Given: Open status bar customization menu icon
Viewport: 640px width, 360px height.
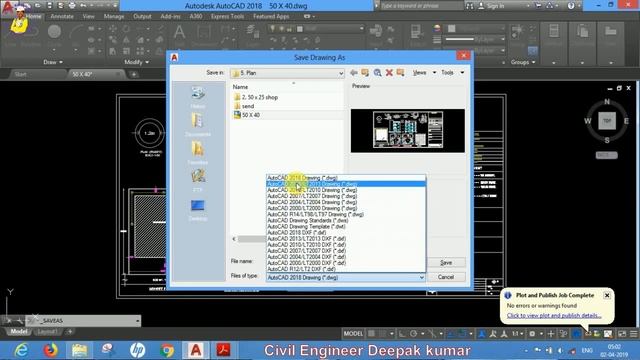Looking at the screenshot, I should tap(633, 334).
